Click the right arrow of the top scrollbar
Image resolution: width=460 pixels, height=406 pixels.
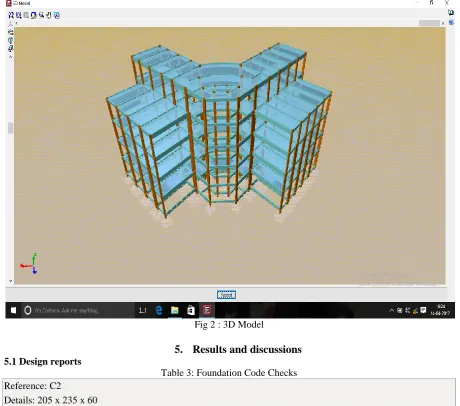pos(443,23)
